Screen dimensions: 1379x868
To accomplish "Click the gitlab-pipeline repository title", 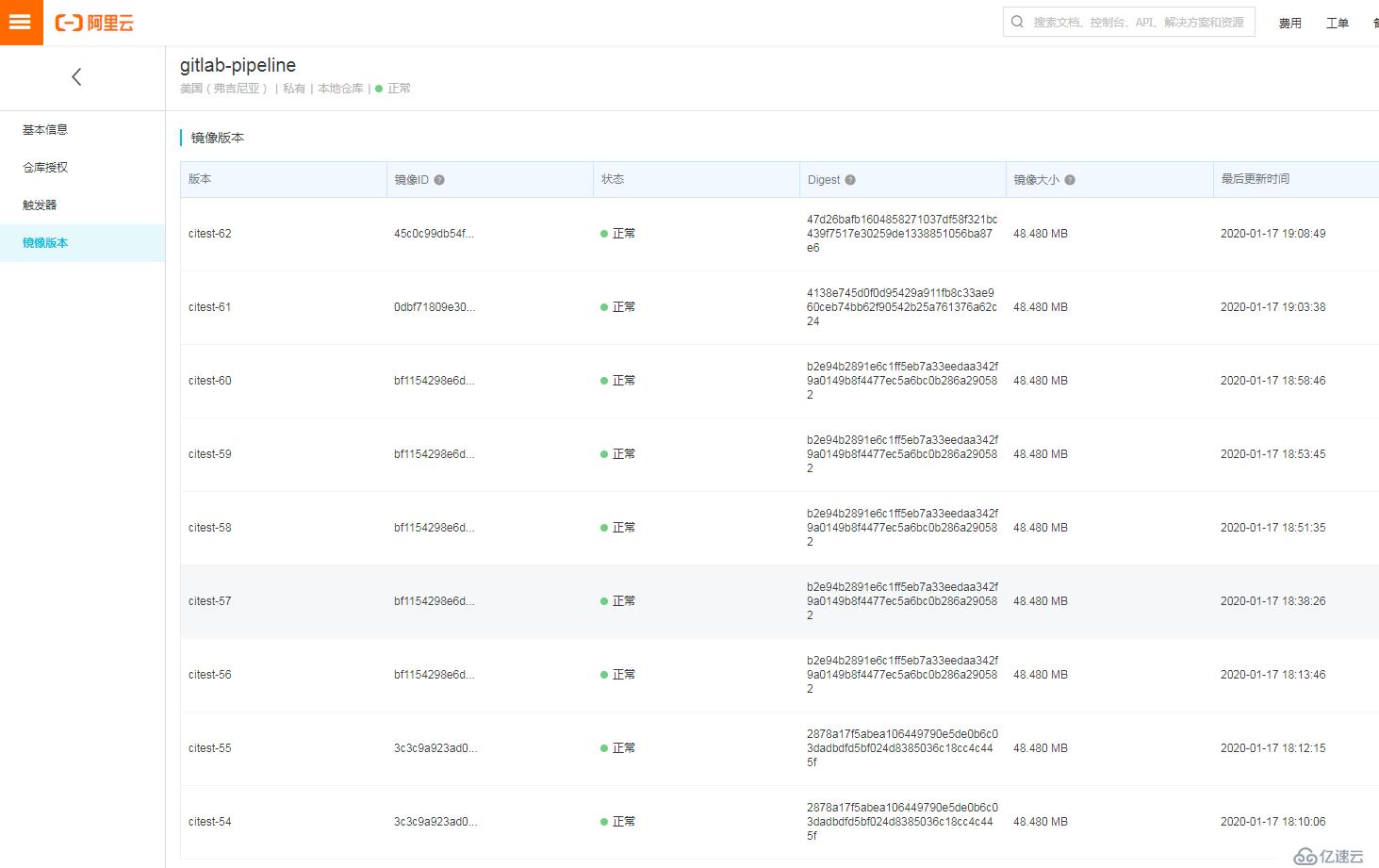I will (238, 65).
